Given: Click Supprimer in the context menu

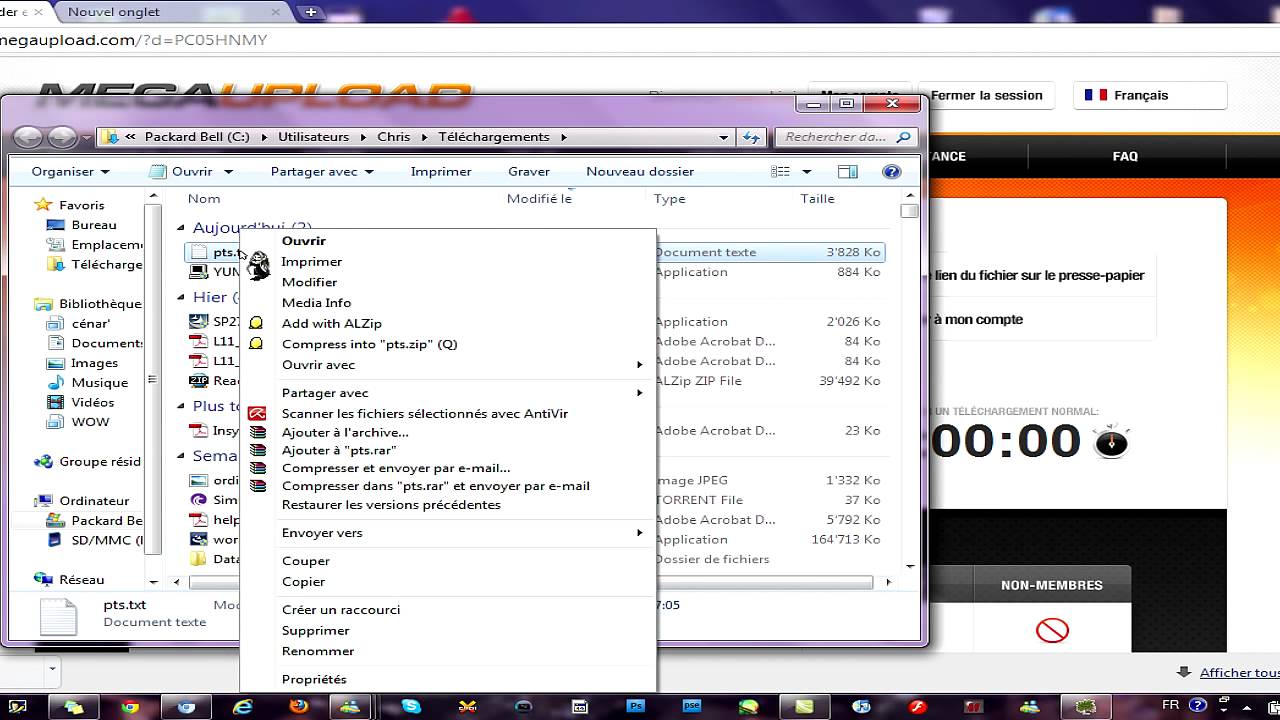Looking at the screenshot, I should coord(316,630).
